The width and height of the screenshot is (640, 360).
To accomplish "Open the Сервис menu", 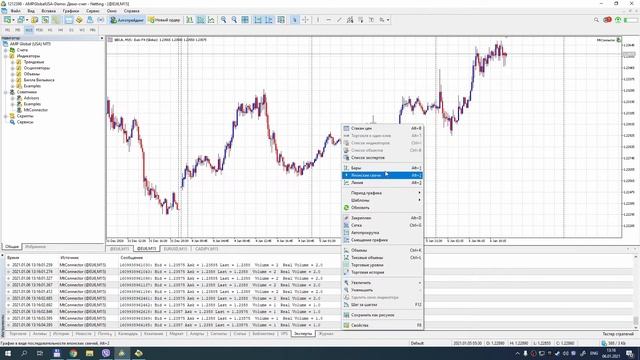I will click(x=93, y=11).
